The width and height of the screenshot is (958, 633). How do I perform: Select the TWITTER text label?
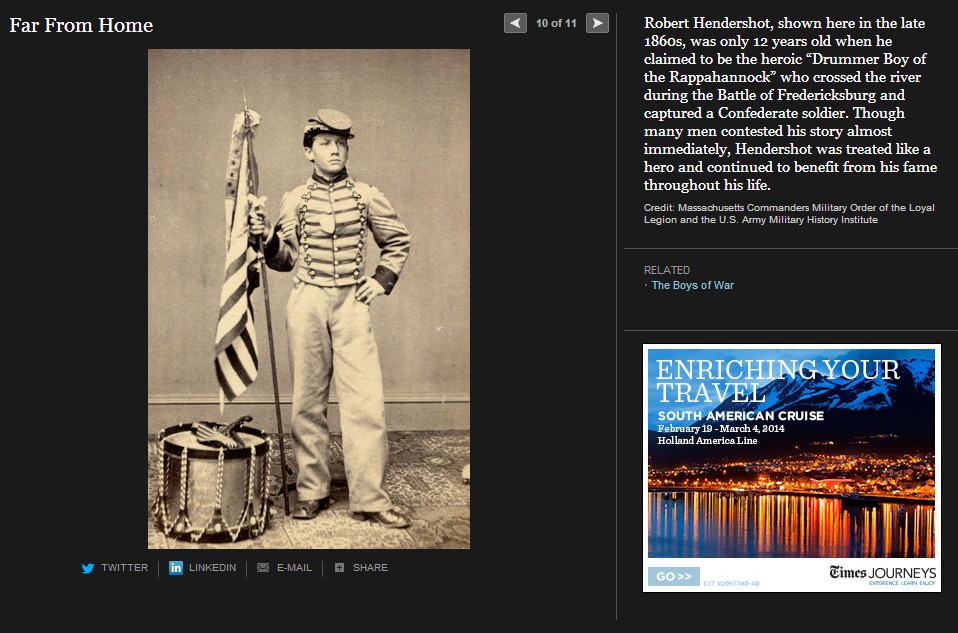click(x=125, y=568)
